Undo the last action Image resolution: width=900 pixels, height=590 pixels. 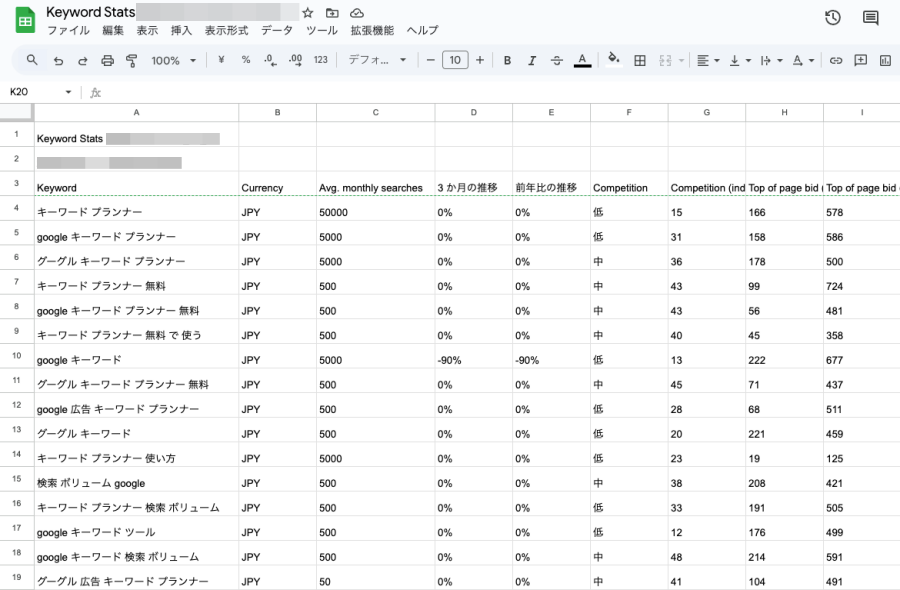[58, 60]
